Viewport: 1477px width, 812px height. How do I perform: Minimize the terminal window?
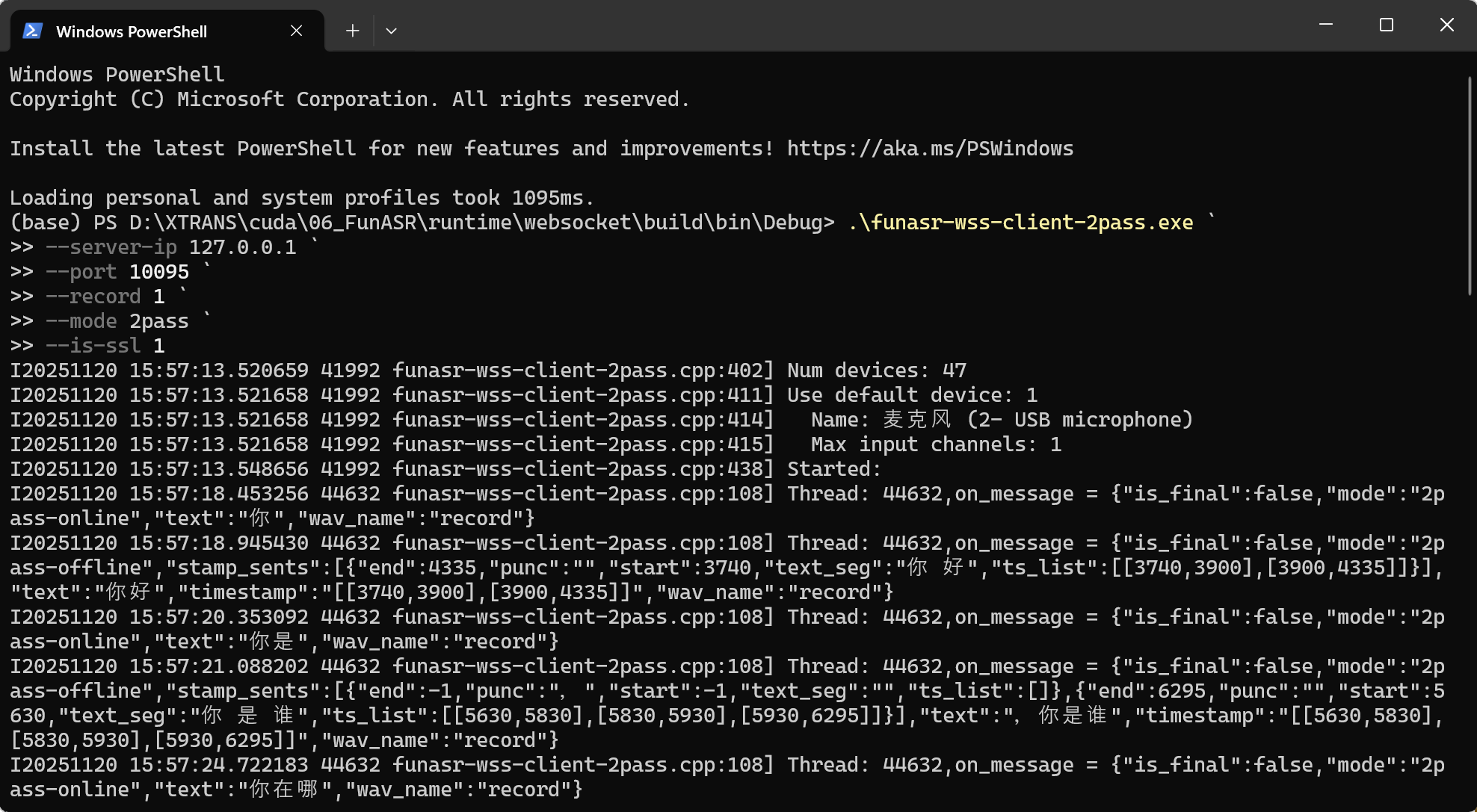click(x=1326, y=25)
